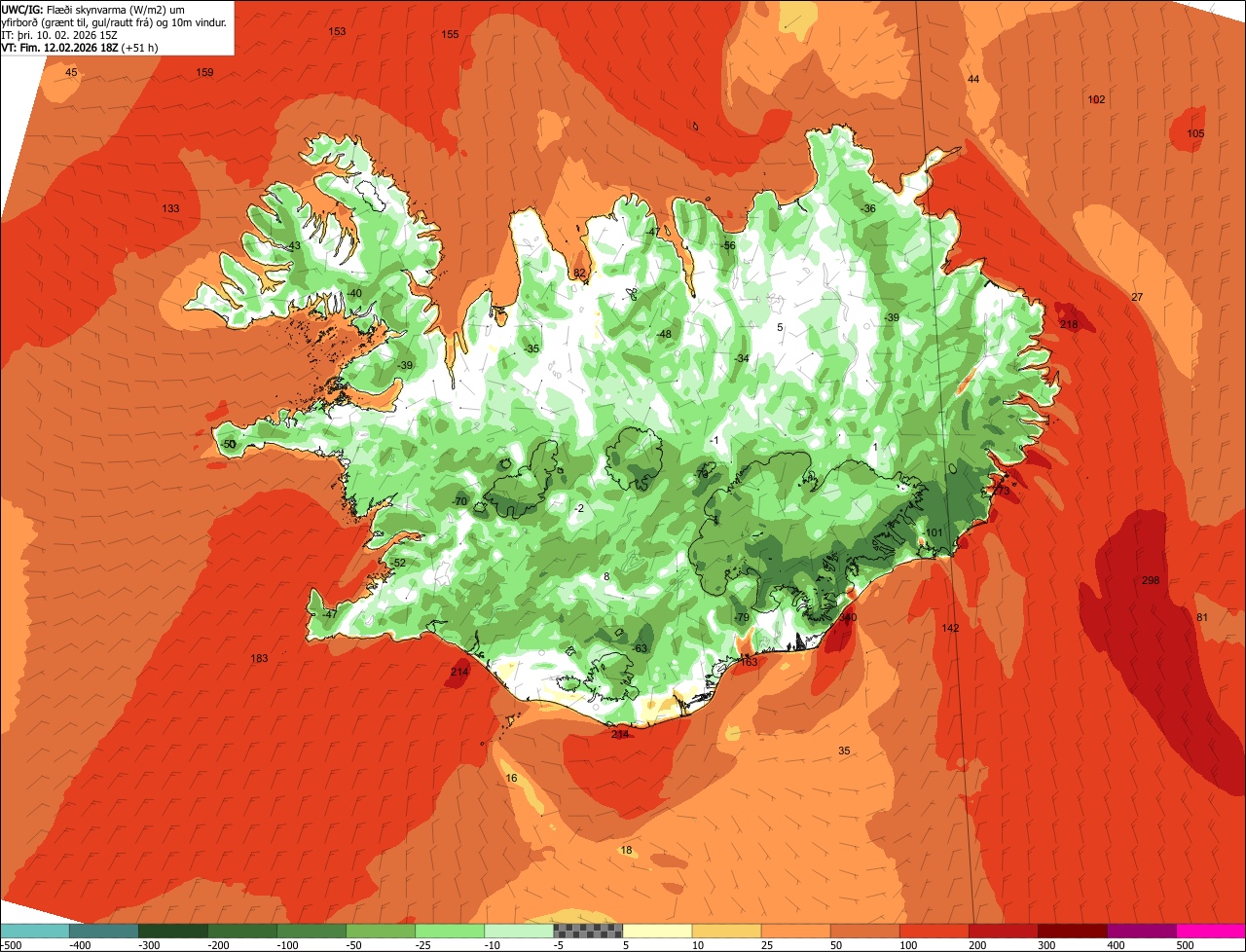1246x952 pixels.
Task: Click the map value '18'
Action: point(626,851)
